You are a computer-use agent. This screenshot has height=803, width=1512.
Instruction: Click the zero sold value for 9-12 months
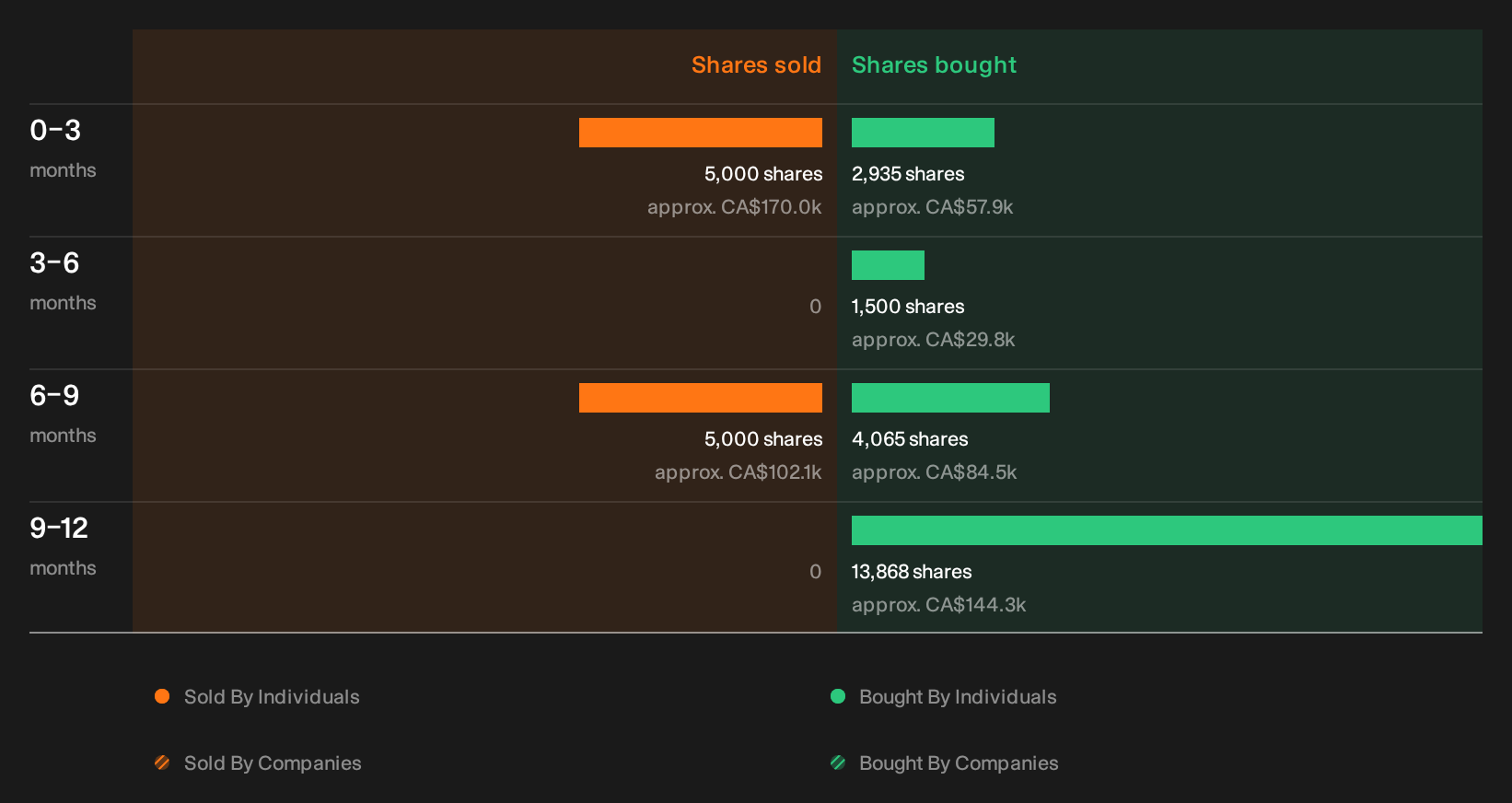pyautogui.click(x=815, y=572)
